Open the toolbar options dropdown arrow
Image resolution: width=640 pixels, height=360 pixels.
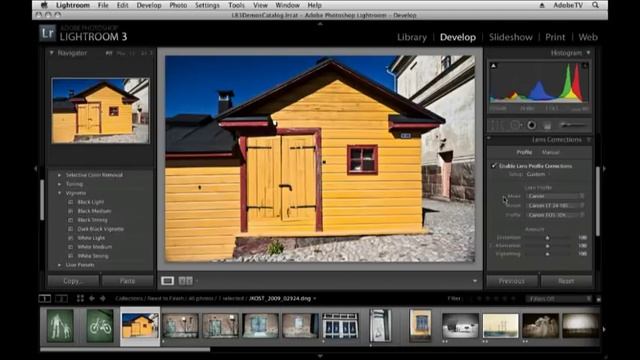(474, 281)
